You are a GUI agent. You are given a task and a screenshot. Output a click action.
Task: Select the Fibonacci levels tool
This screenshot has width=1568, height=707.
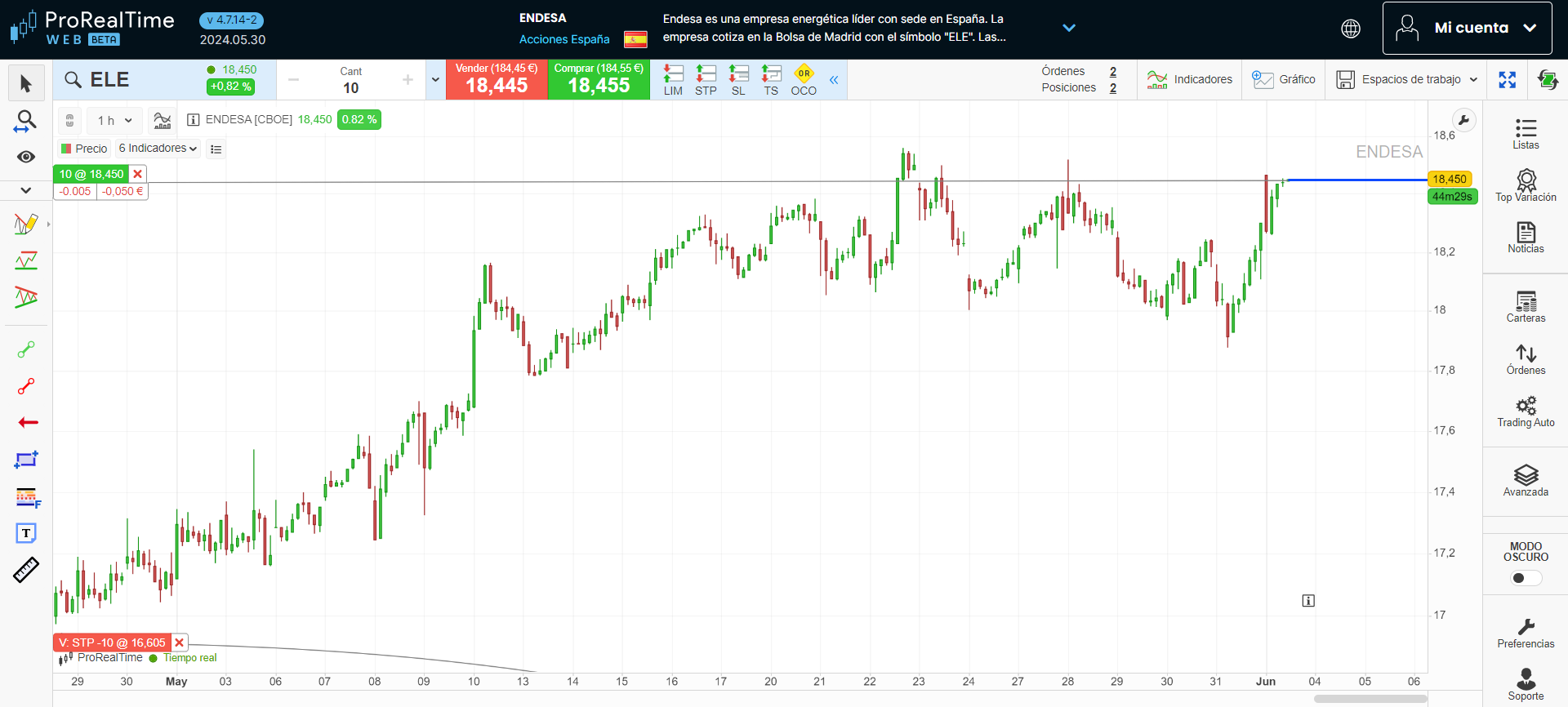coord(27,497)
